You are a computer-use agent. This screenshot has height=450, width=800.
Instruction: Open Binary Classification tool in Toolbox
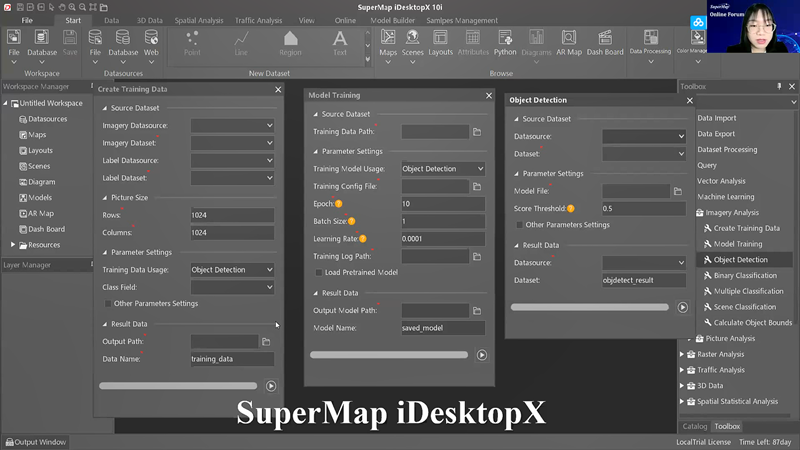[x=745, y=276]
